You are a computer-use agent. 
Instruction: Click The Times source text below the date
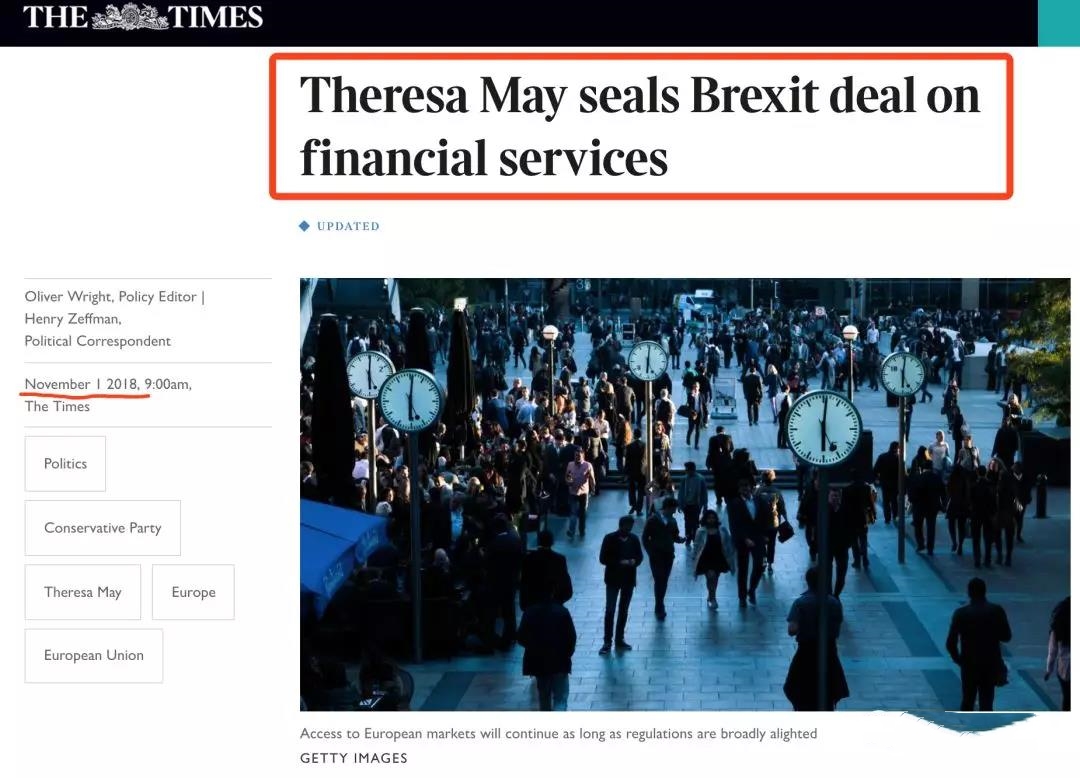tap(57, 406)
